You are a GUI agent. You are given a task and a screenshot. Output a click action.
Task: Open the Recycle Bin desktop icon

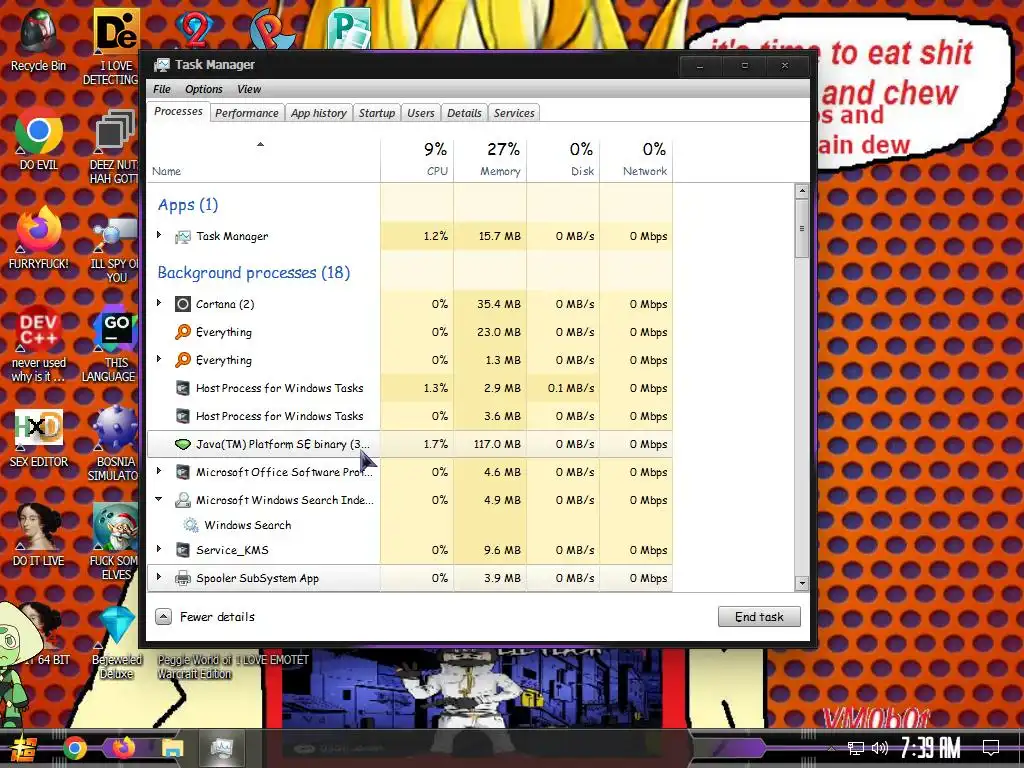[x=38, y=39]
